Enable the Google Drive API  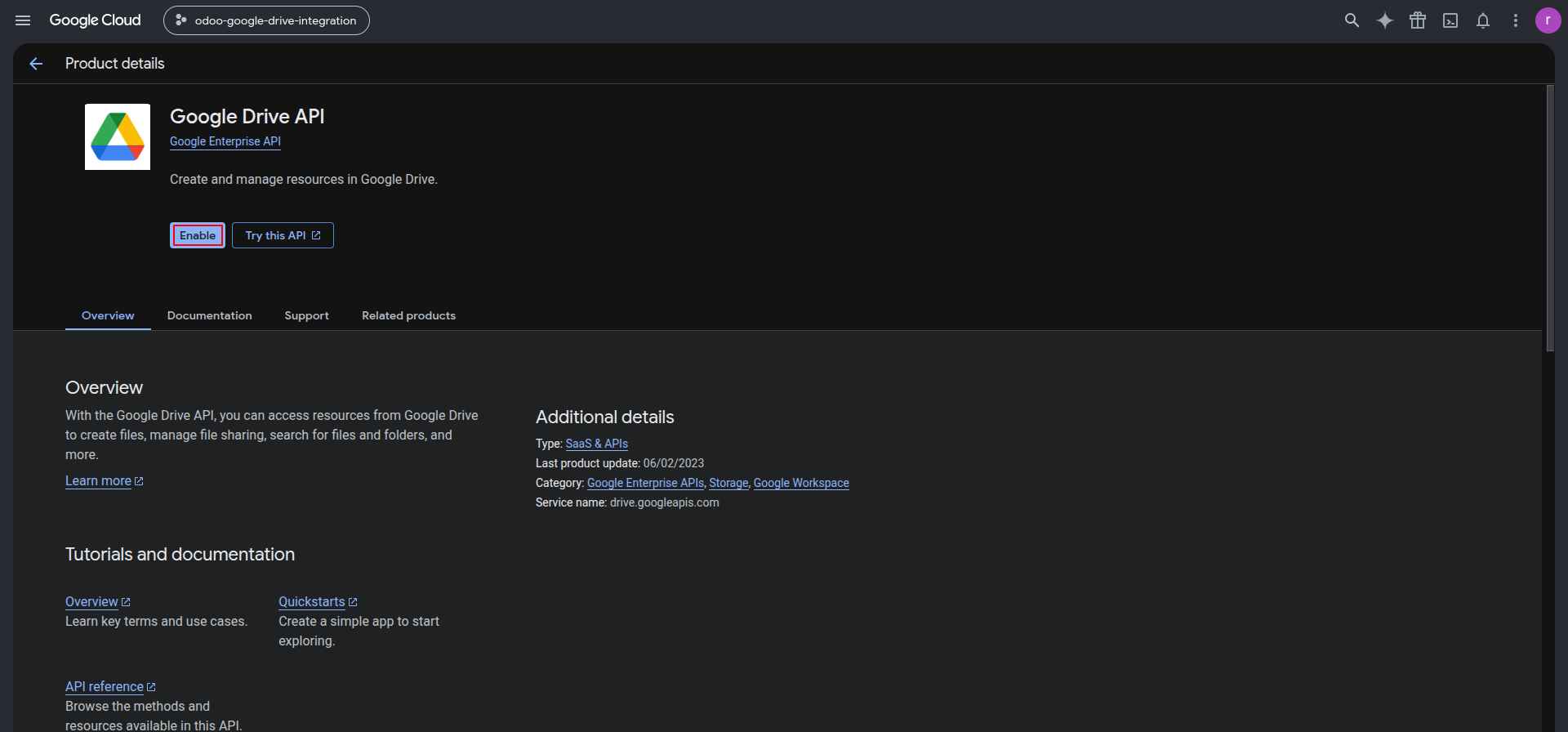(198, 235)
